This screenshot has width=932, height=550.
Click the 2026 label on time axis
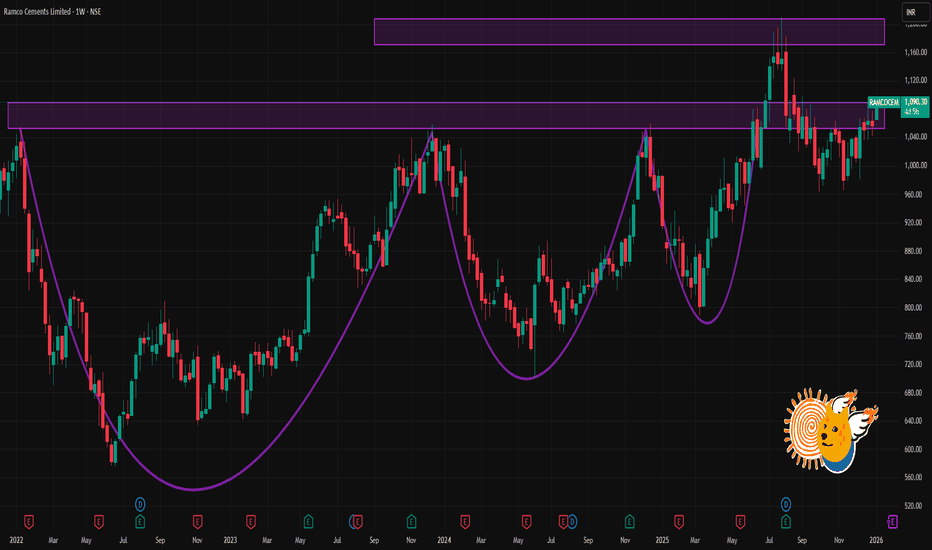click(x=876, y=540)
